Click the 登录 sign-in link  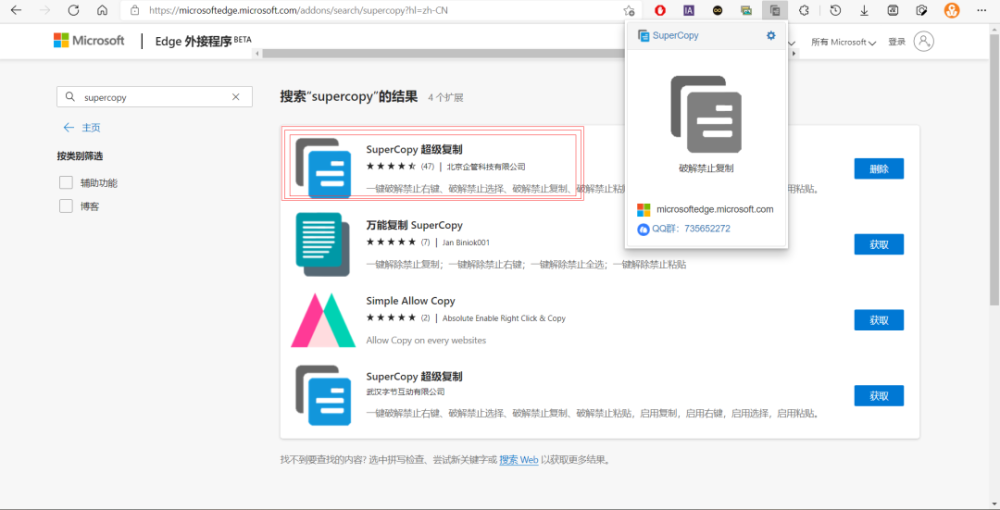click(897, 41)
